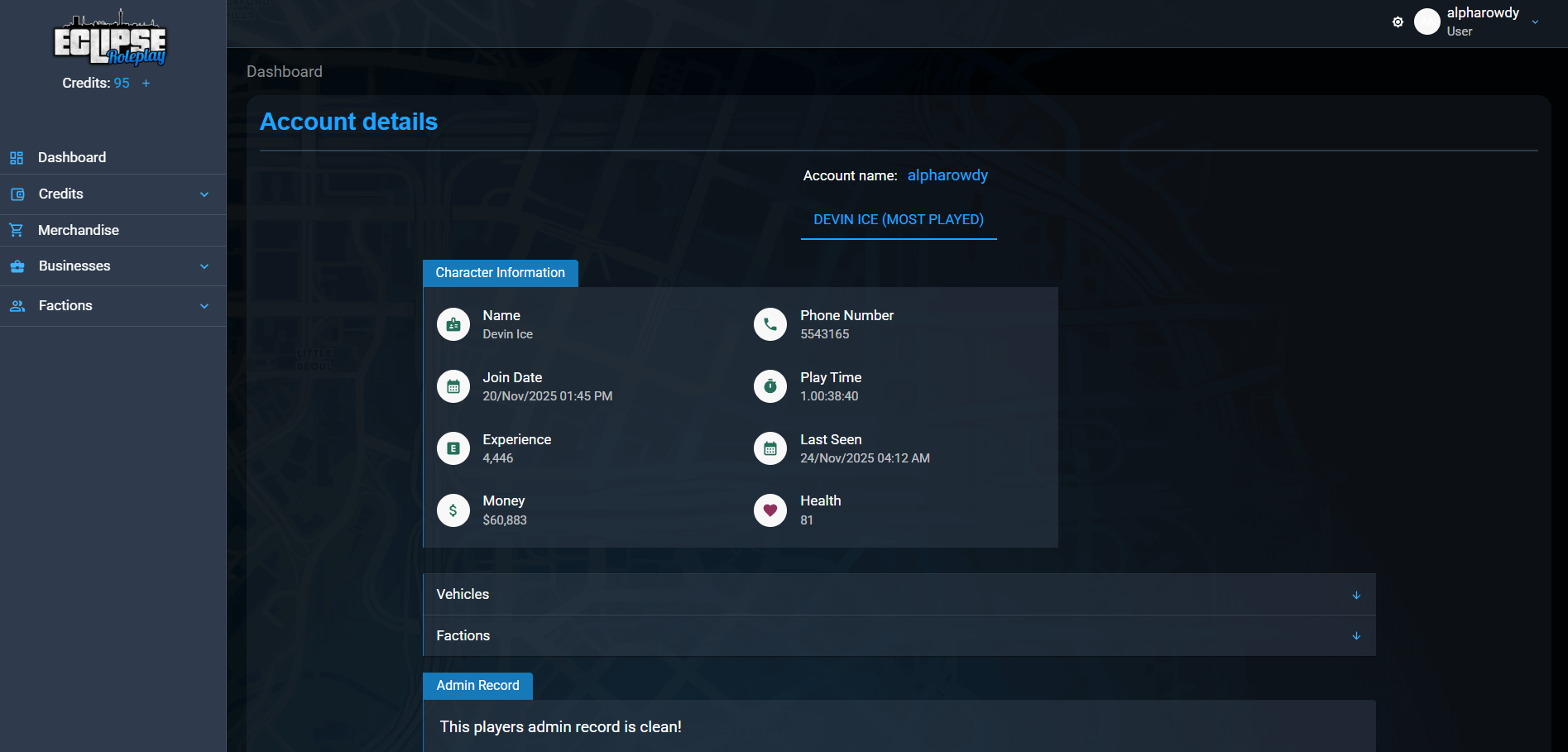The width and height of the screenshot is (1568, 752).
Task: Click the Merchandise shopping cart icon
Action: coord(17,231)
